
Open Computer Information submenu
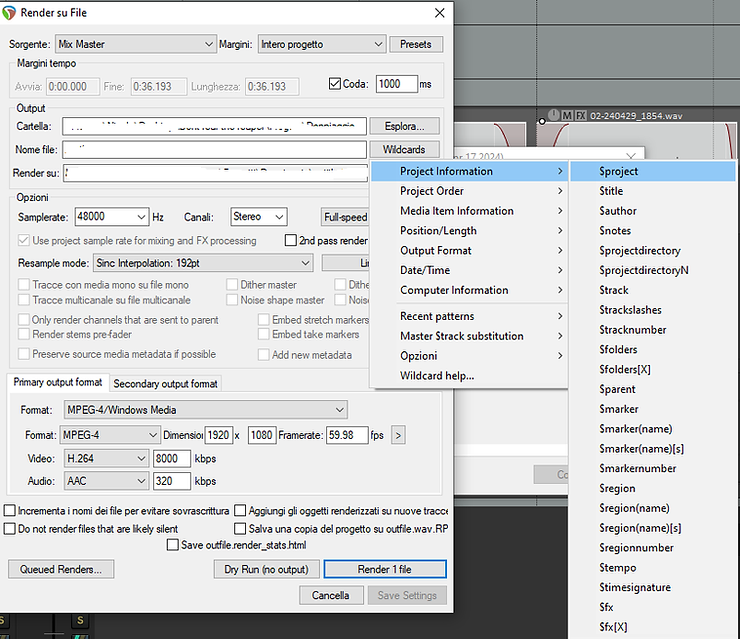470,290
